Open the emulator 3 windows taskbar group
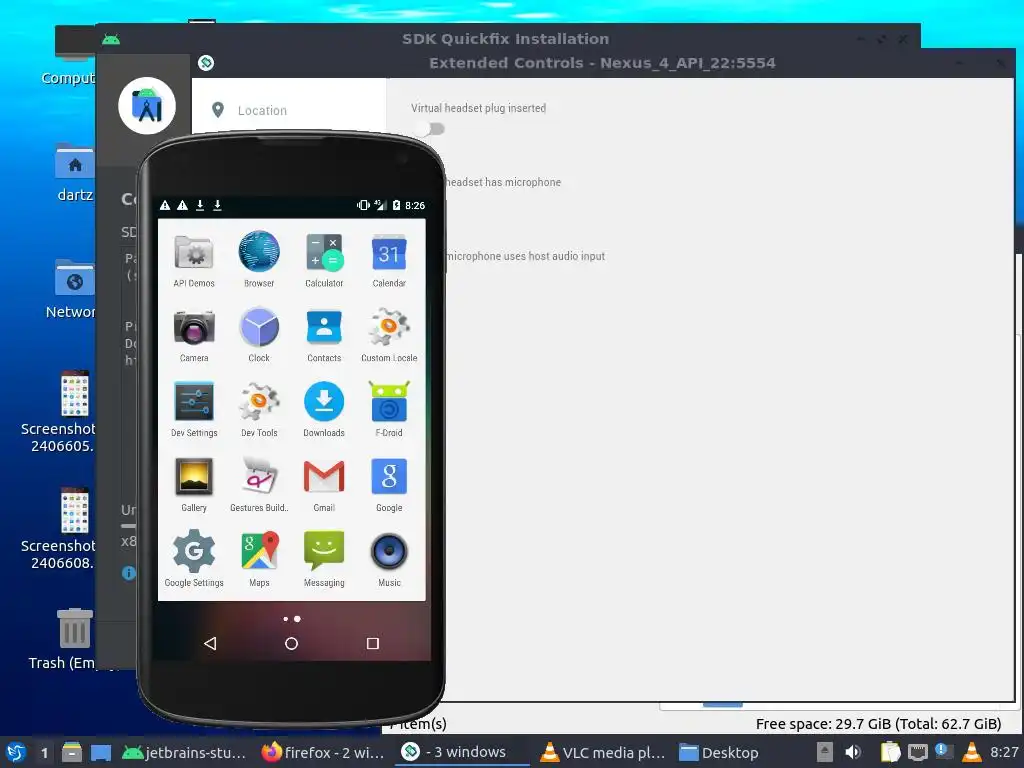 pyautogui.click(x=461, y=752)
